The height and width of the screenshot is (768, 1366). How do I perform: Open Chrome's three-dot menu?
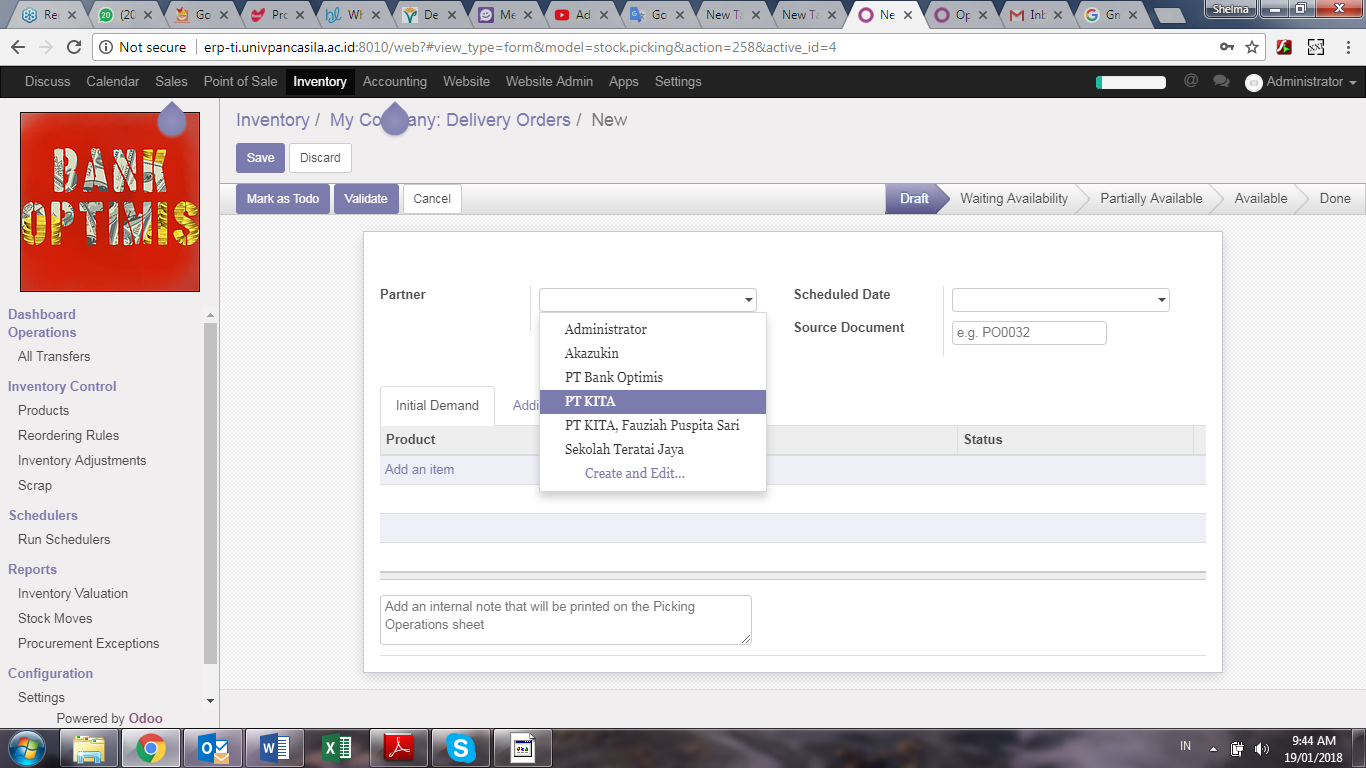click(x=1347, y=47)
